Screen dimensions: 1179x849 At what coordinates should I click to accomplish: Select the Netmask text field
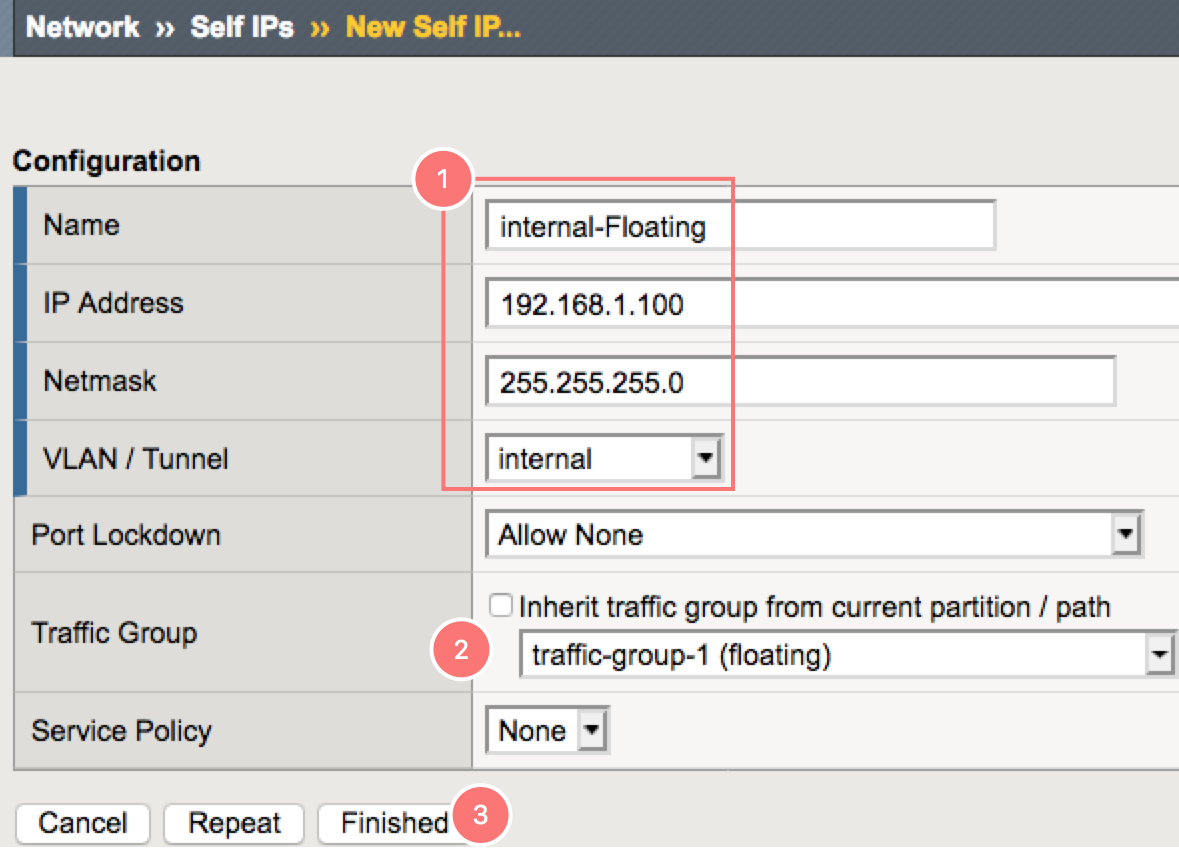[x=799, y=382]
